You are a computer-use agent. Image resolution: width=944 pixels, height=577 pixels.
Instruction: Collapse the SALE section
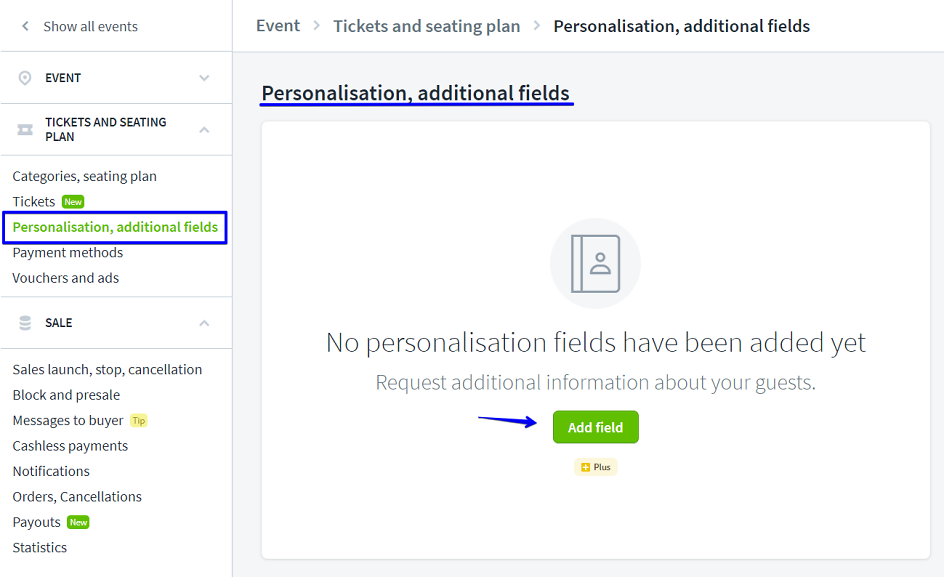[x=204, y=323]
